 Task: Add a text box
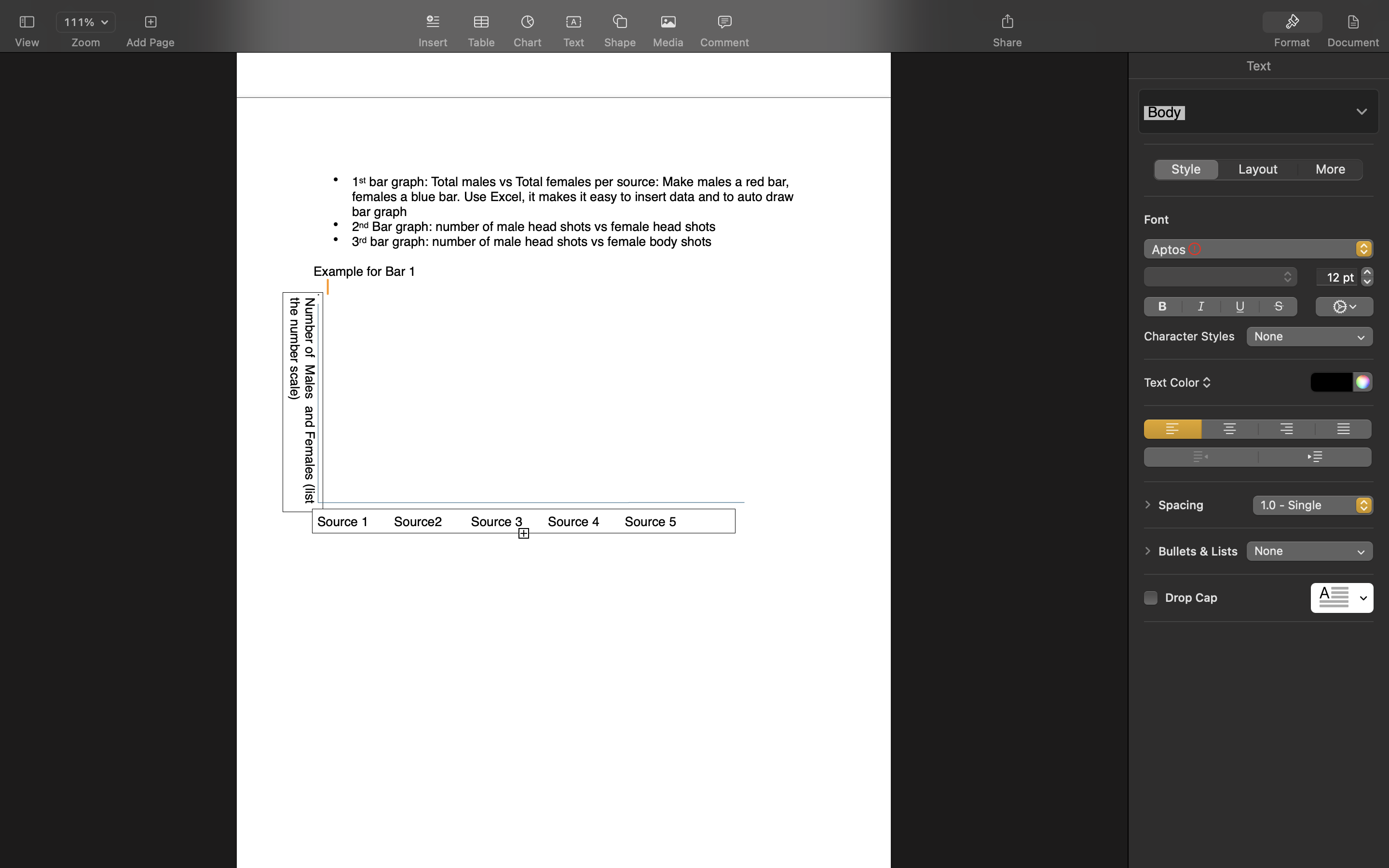pyautogui.click(x=573, y=27)
